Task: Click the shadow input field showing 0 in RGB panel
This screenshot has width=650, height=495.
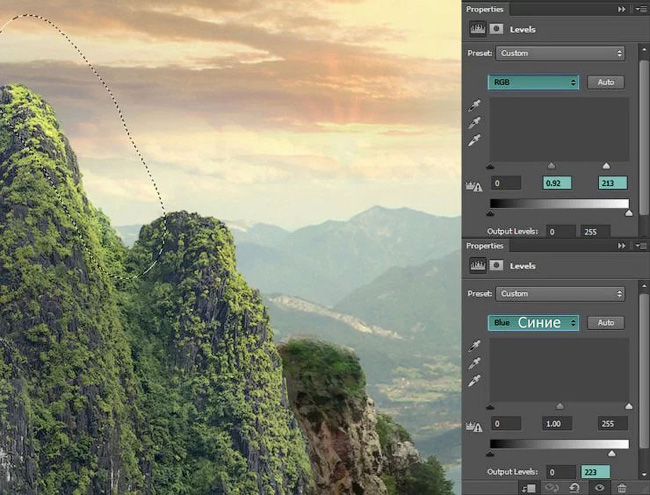Action: pos(506,183)
